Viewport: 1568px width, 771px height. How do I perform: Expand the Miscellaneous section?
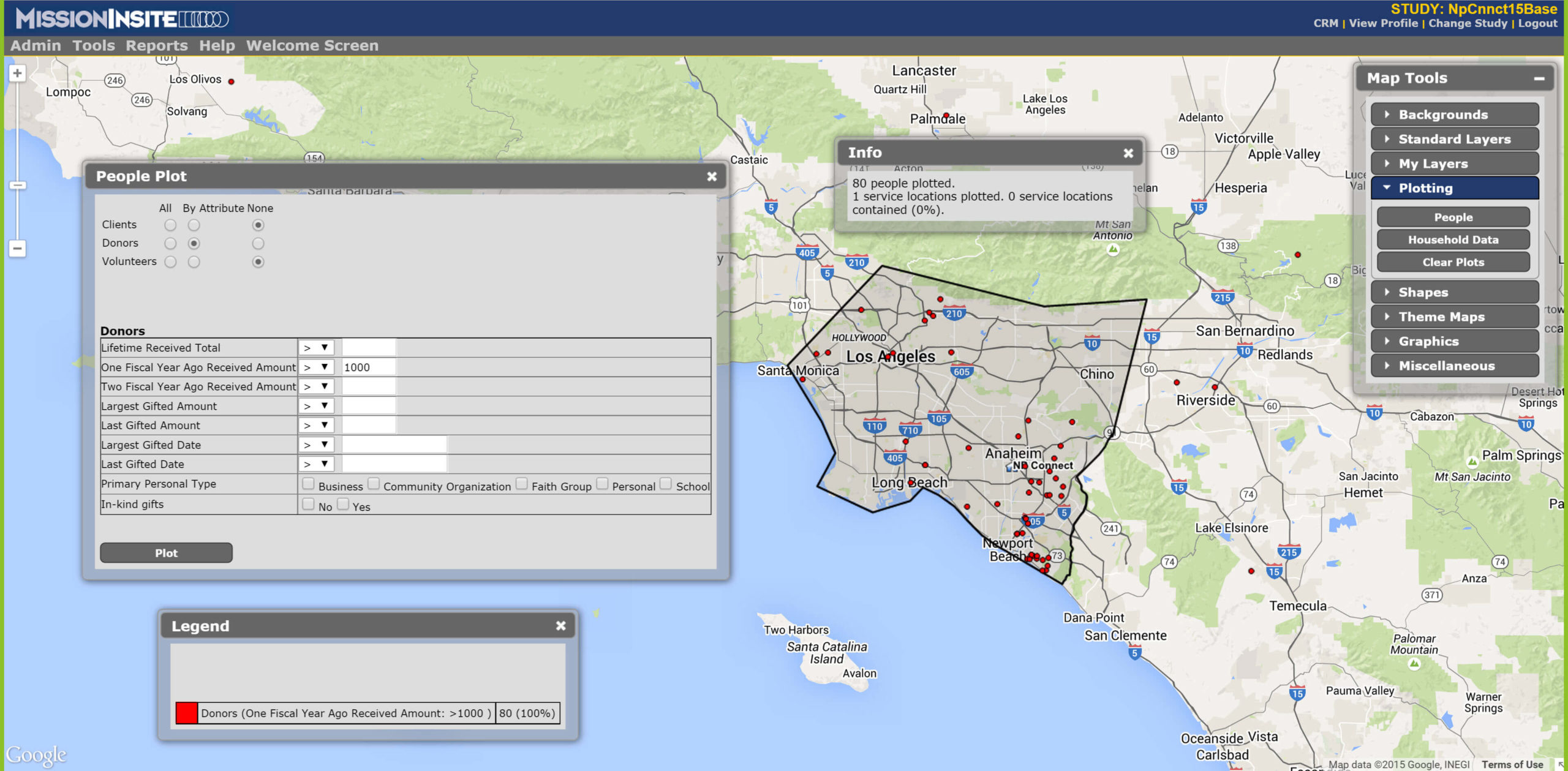pyautogui.click(x=1455, y=366)
